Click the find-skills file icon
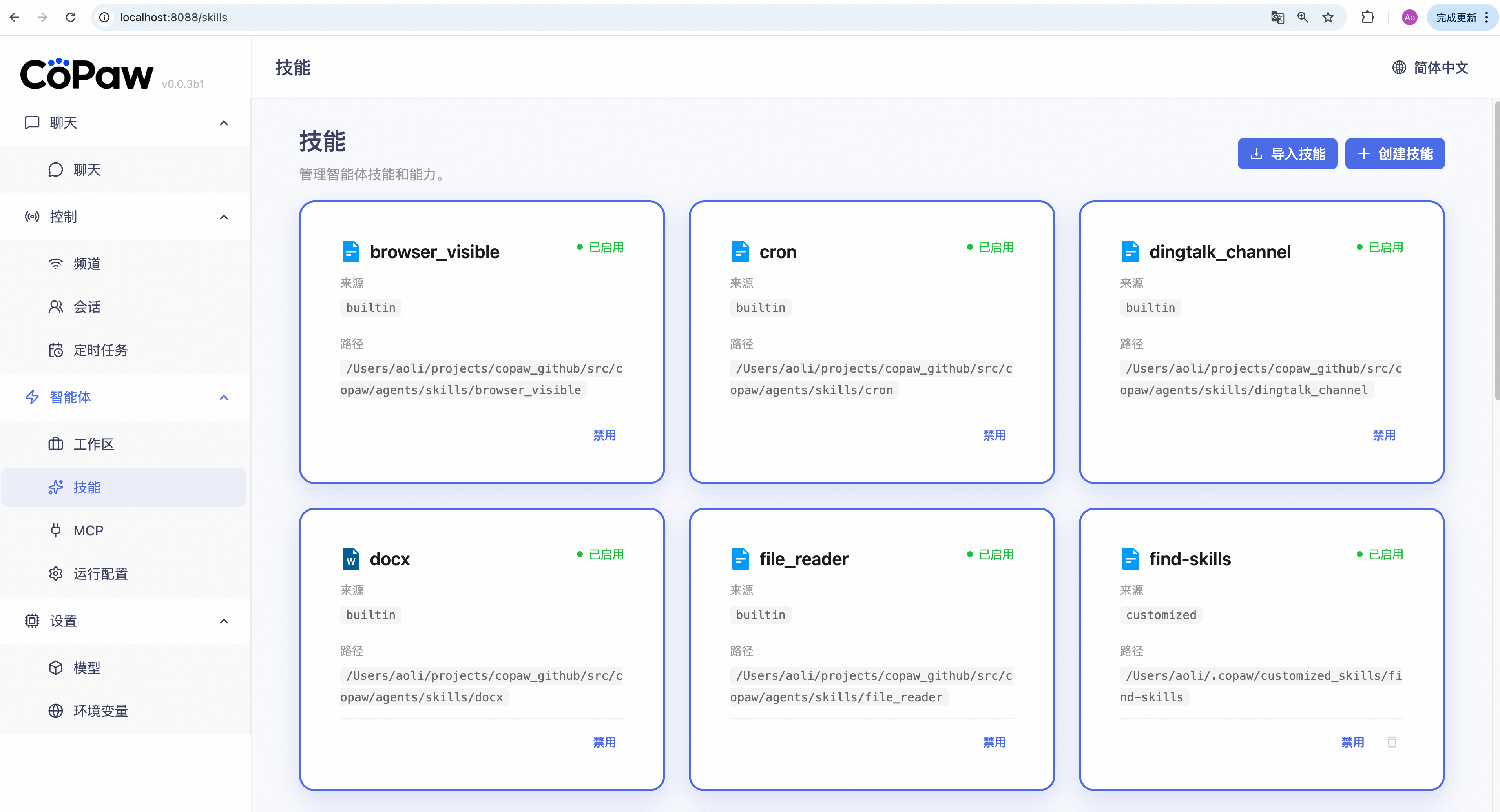 [1130, 559]
